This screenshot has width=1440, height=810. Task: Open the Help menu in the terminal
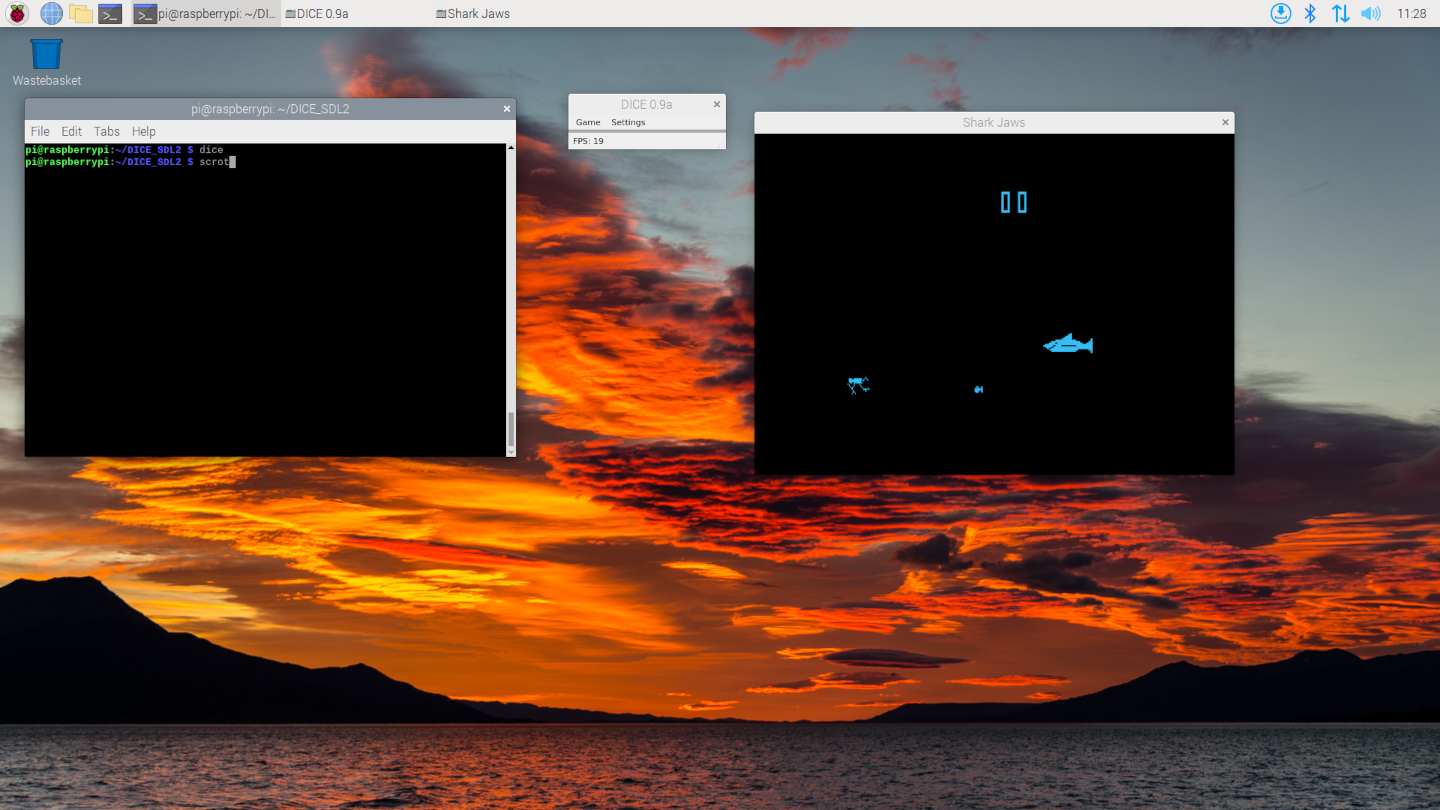144,131
